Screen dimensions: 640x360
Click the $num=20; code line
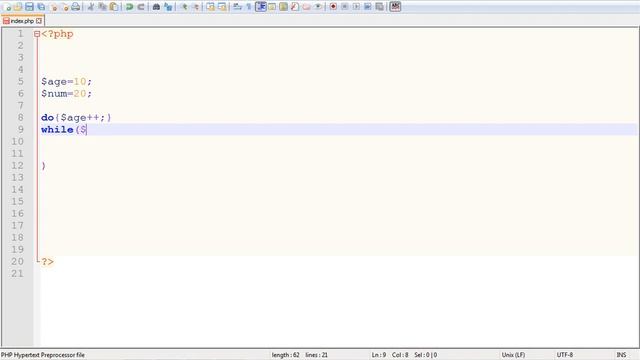click(x=67, y=93)
